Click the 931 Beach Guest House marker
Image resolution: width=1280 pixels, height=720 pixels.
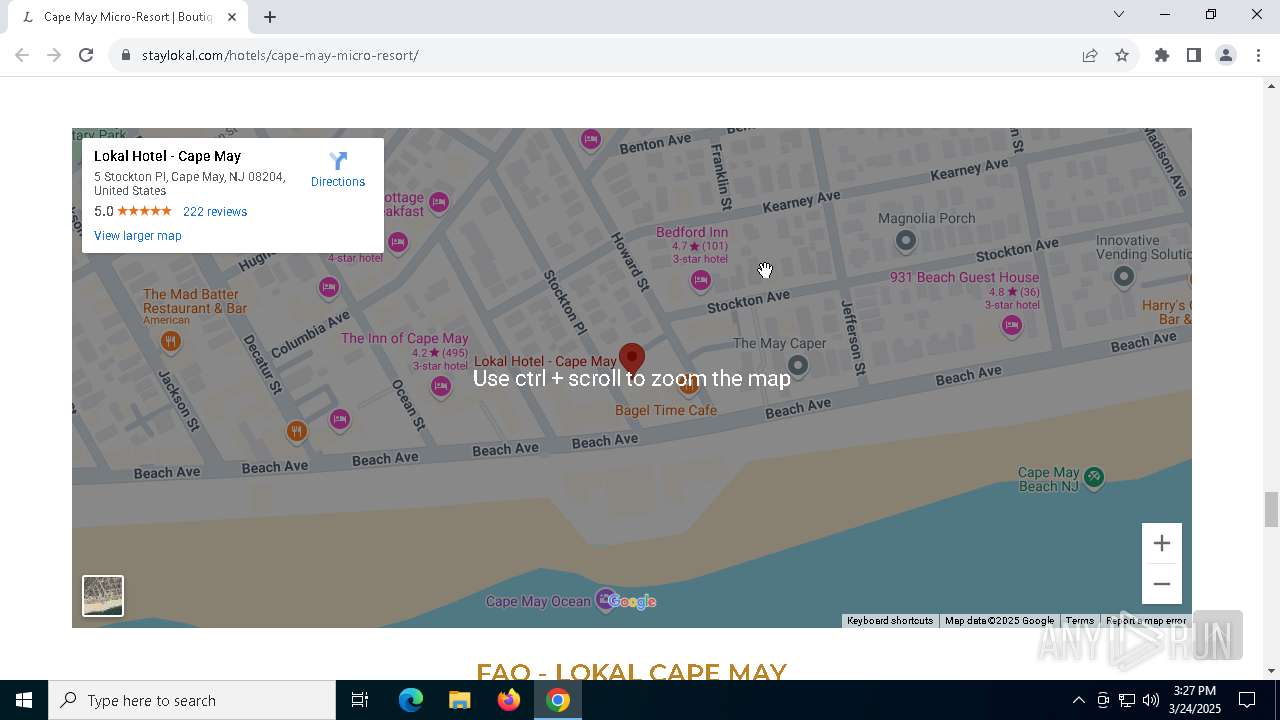(x=1012, y=325)
